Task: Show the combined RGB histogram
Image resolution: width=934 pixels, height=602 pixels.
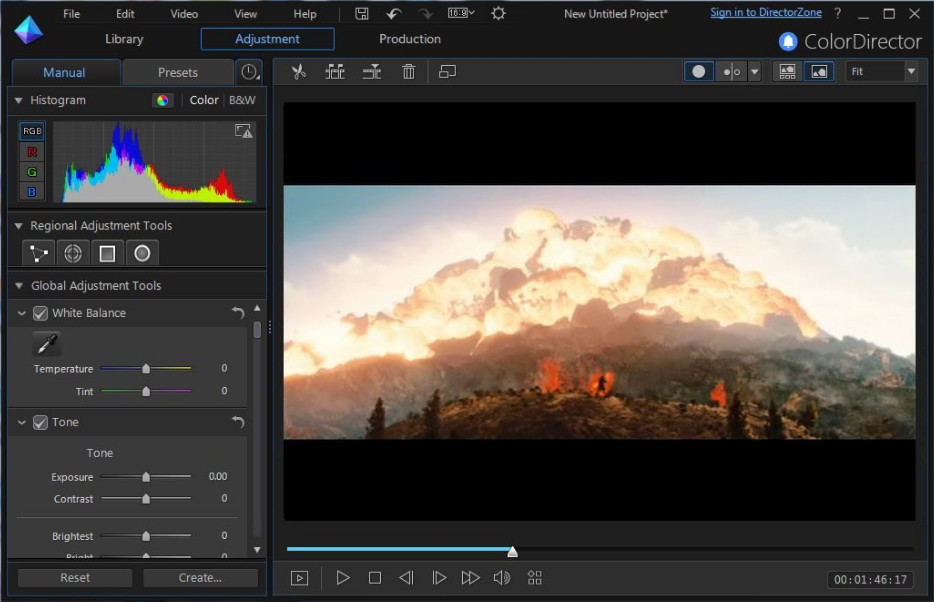Action: [x=32, y=131]
